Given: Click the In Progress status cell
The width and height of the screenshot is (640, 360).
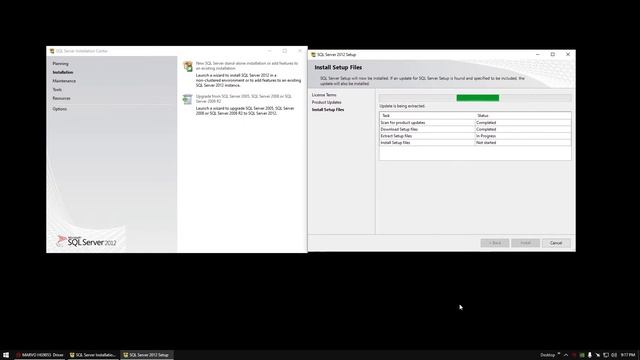Looking at the screenshot, I should [x=523, y=136].
